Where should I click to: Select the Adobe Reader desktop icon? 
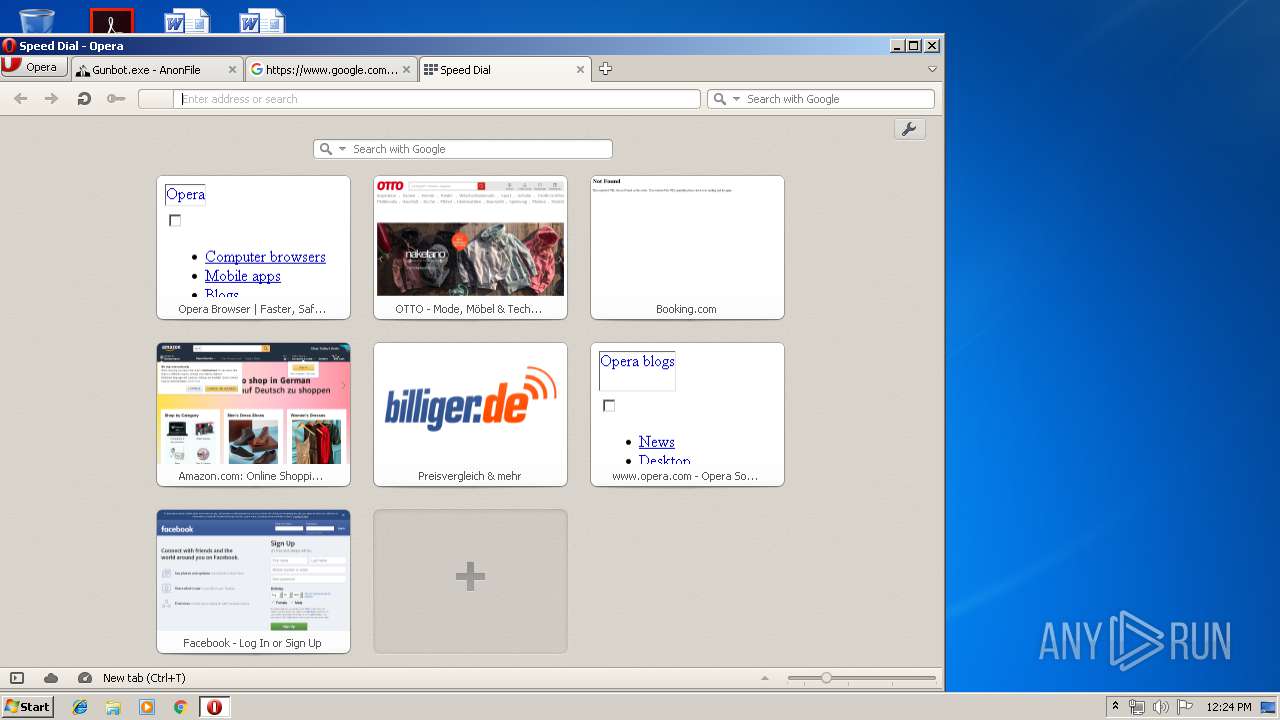click(x=112, y=20)
